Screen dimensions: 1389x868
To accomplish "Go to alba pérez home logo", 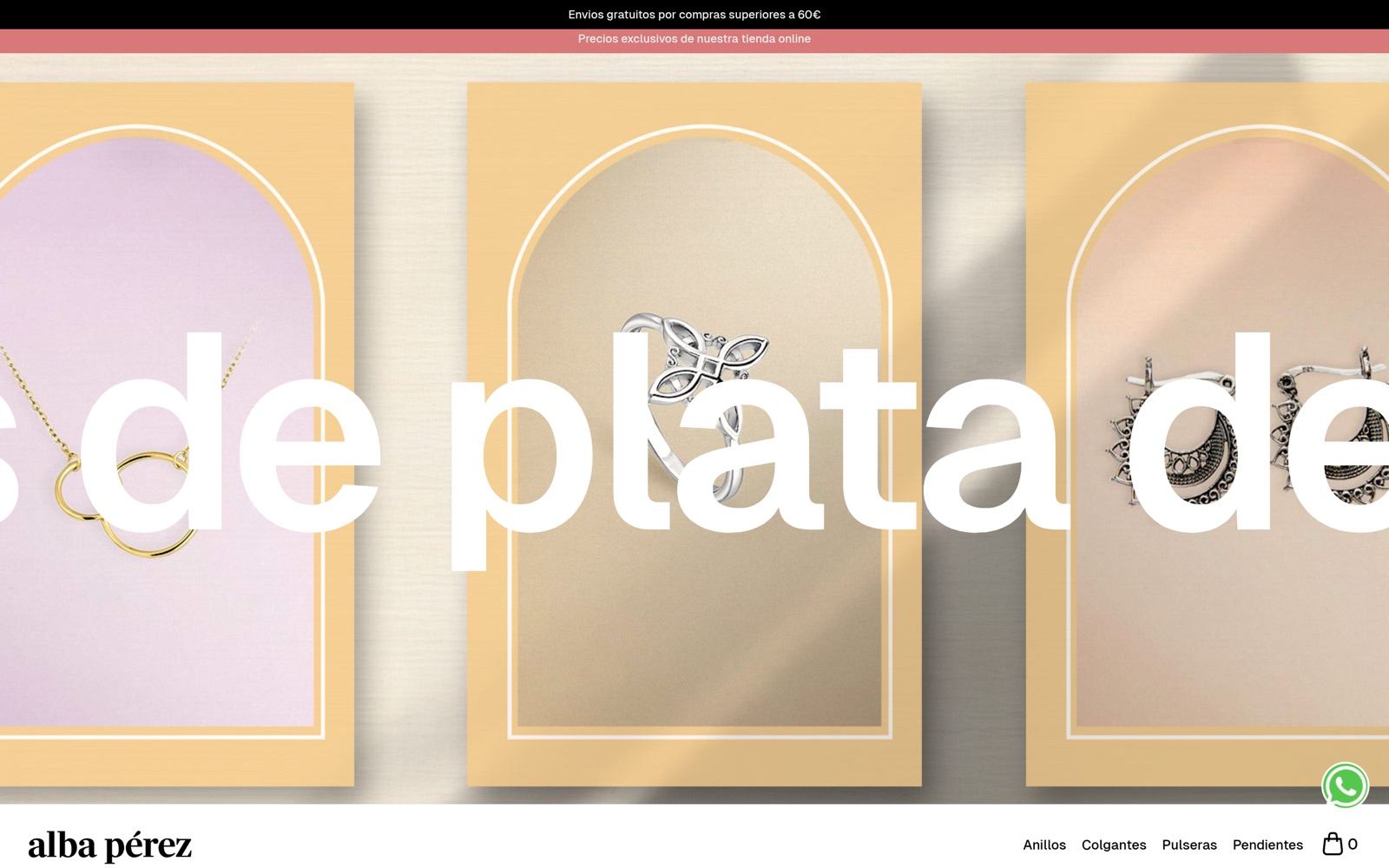I will (x=109, y=845).
